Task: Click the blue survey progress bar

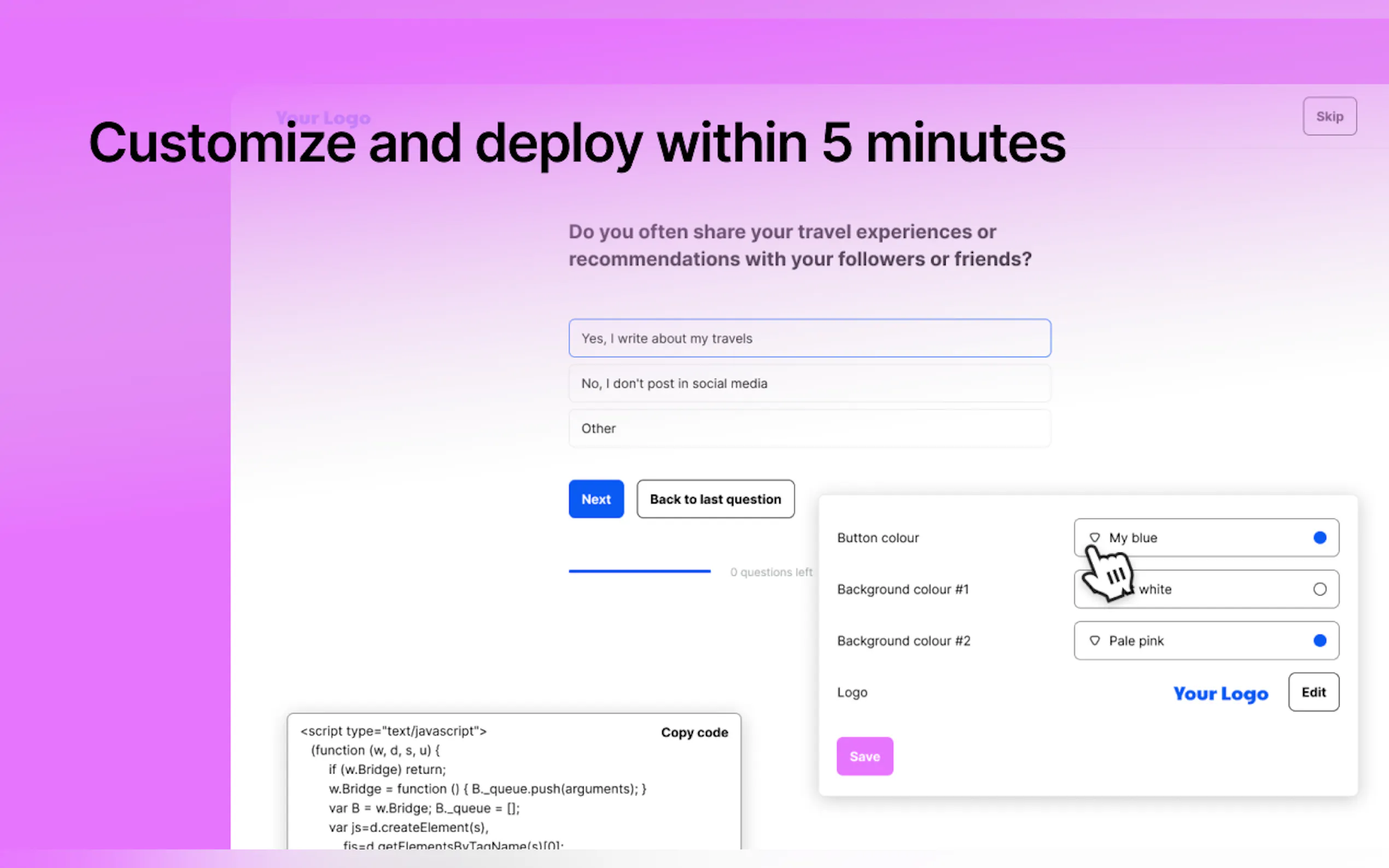Action: (x=639, y=571)
